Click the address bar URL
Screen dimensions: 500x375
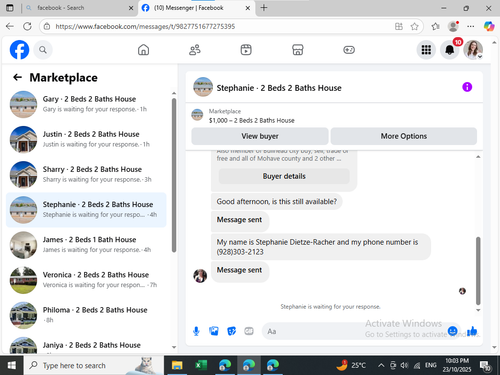(145, 26)
